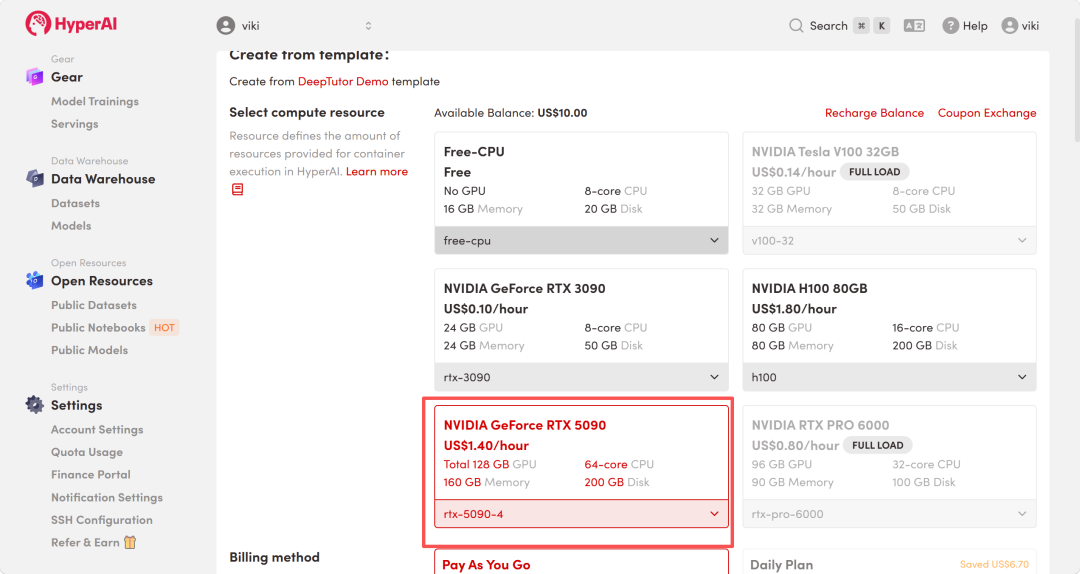The height and width of the screenshot is (574, 1080).
Task: Expand the h100 dropdown
Action: tap(889, 377)
